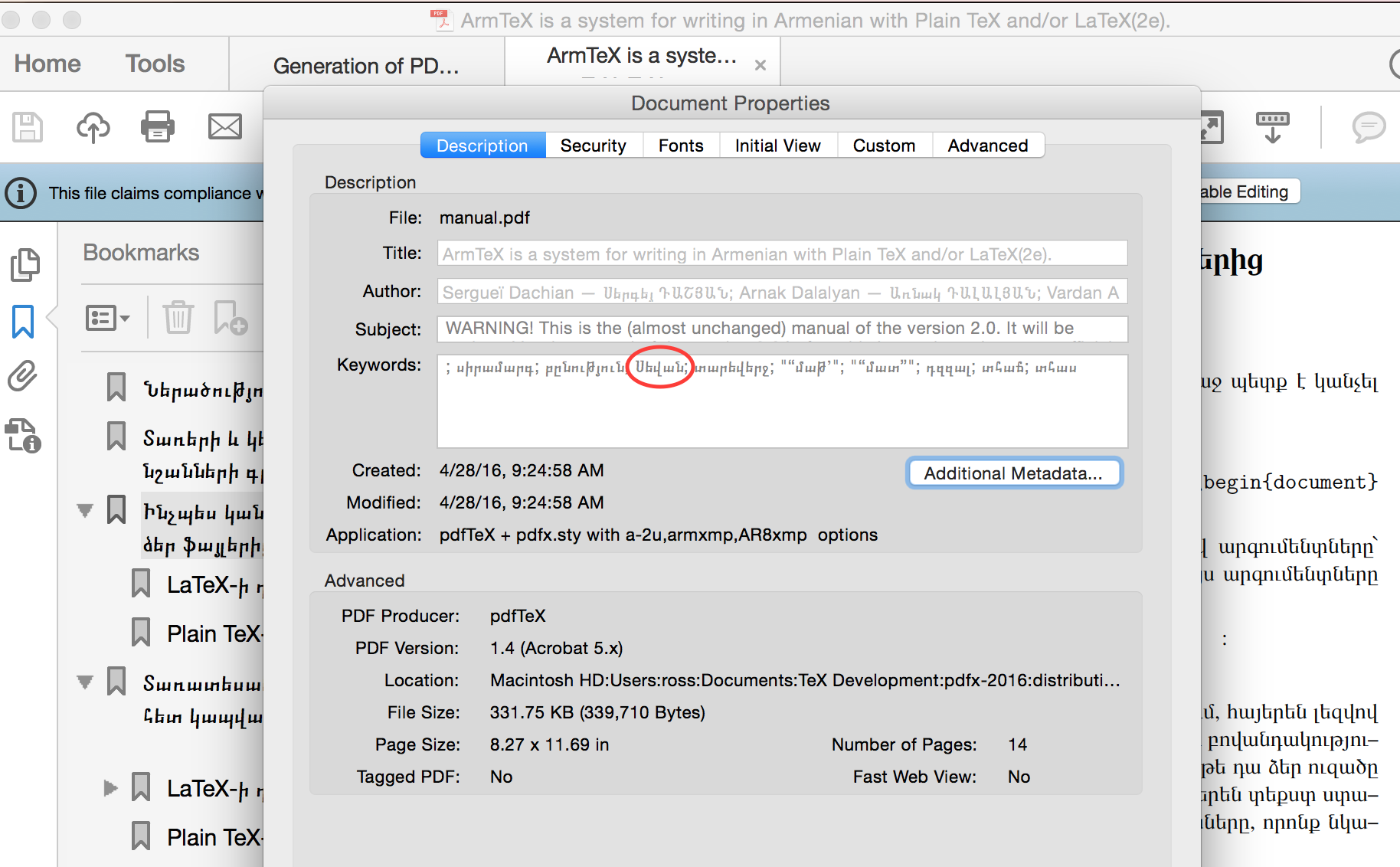Click the Save file icon
Screen dimensions: 1400x867
click(x=28, y=127)
